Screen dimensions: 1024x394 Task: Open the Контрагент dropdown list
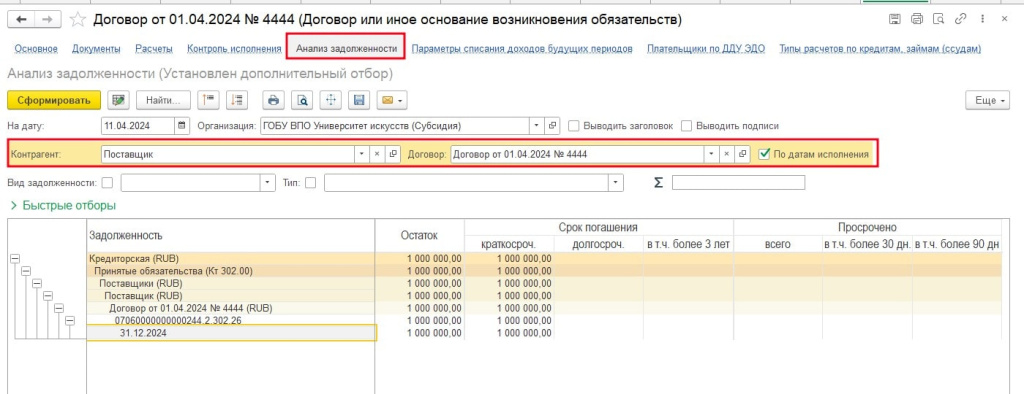(x=362, y=154)
